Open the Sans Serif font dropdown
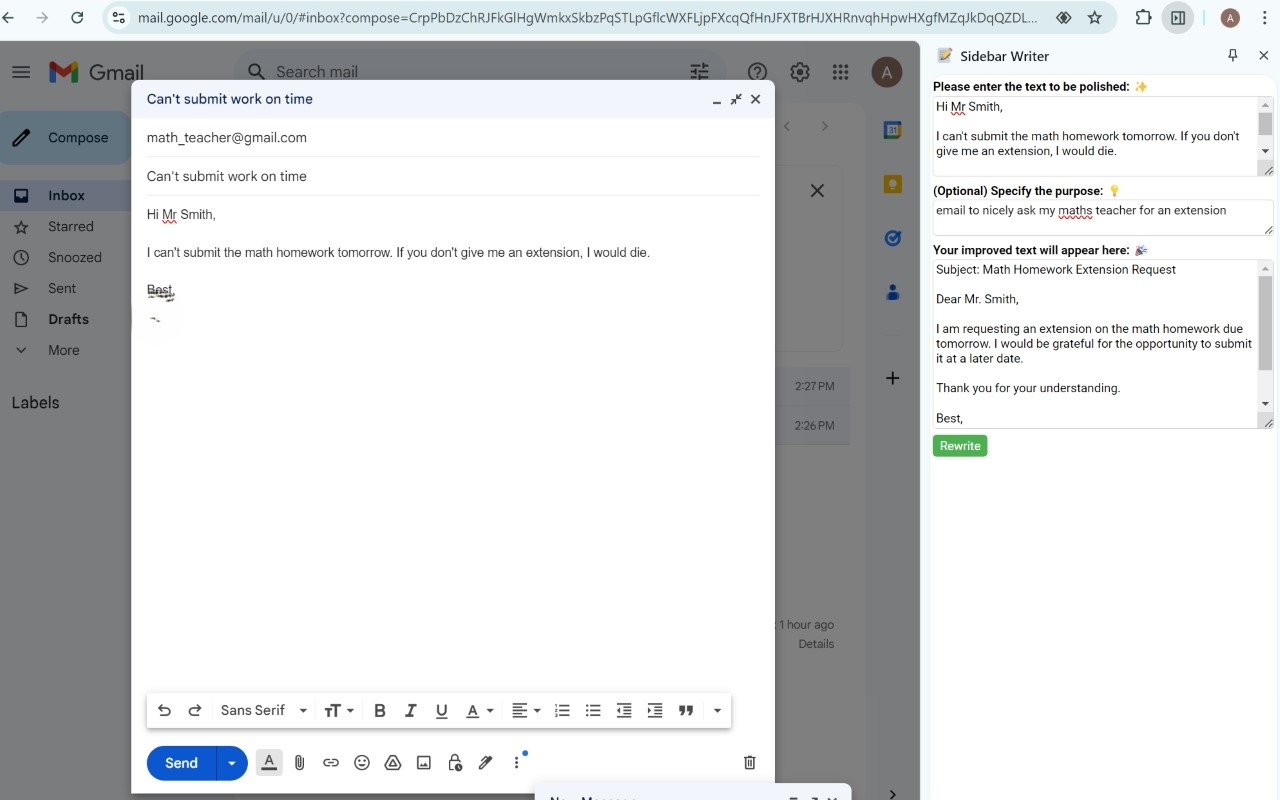 264,711
